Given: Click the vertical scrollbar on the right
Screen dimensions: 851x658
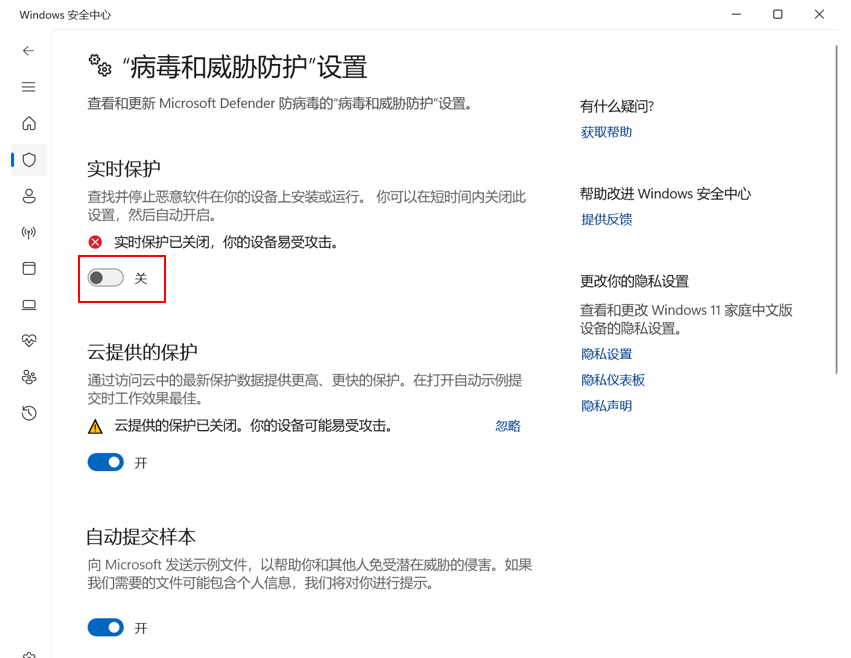Looking at the screenshot, I should pyautogui.click(x=836, y=209).
